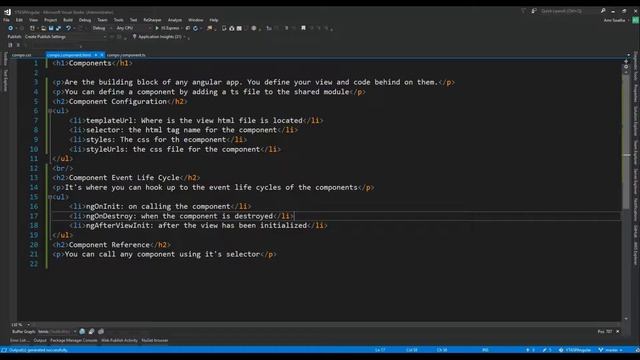
Task: Open the View menu
Action: pyautogui.click(x=33, y=20)
